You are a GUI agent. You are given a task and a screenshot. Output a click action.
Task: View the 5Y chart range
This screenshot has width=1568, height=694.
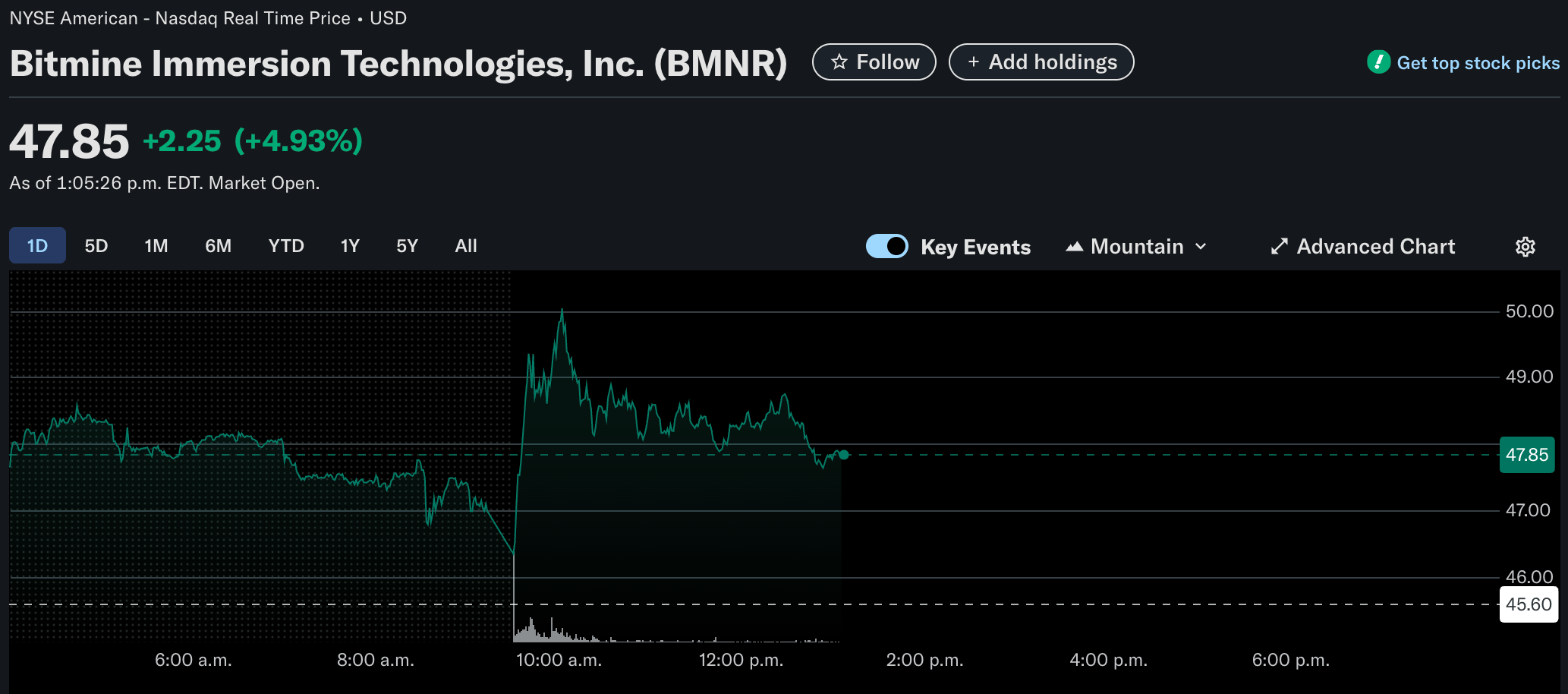coord(408,246)
